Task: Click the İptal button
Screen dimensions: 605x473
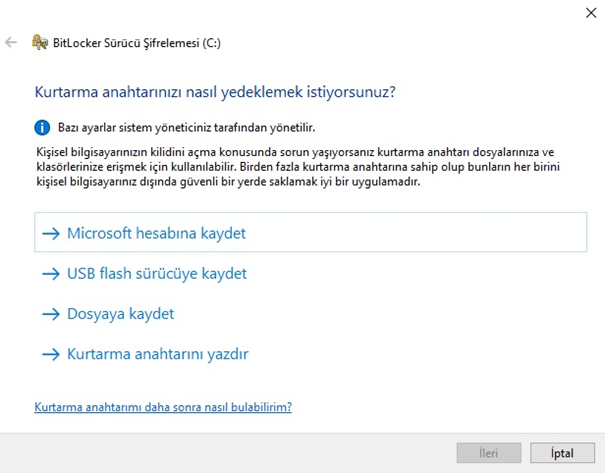Action: coord(562,453)
